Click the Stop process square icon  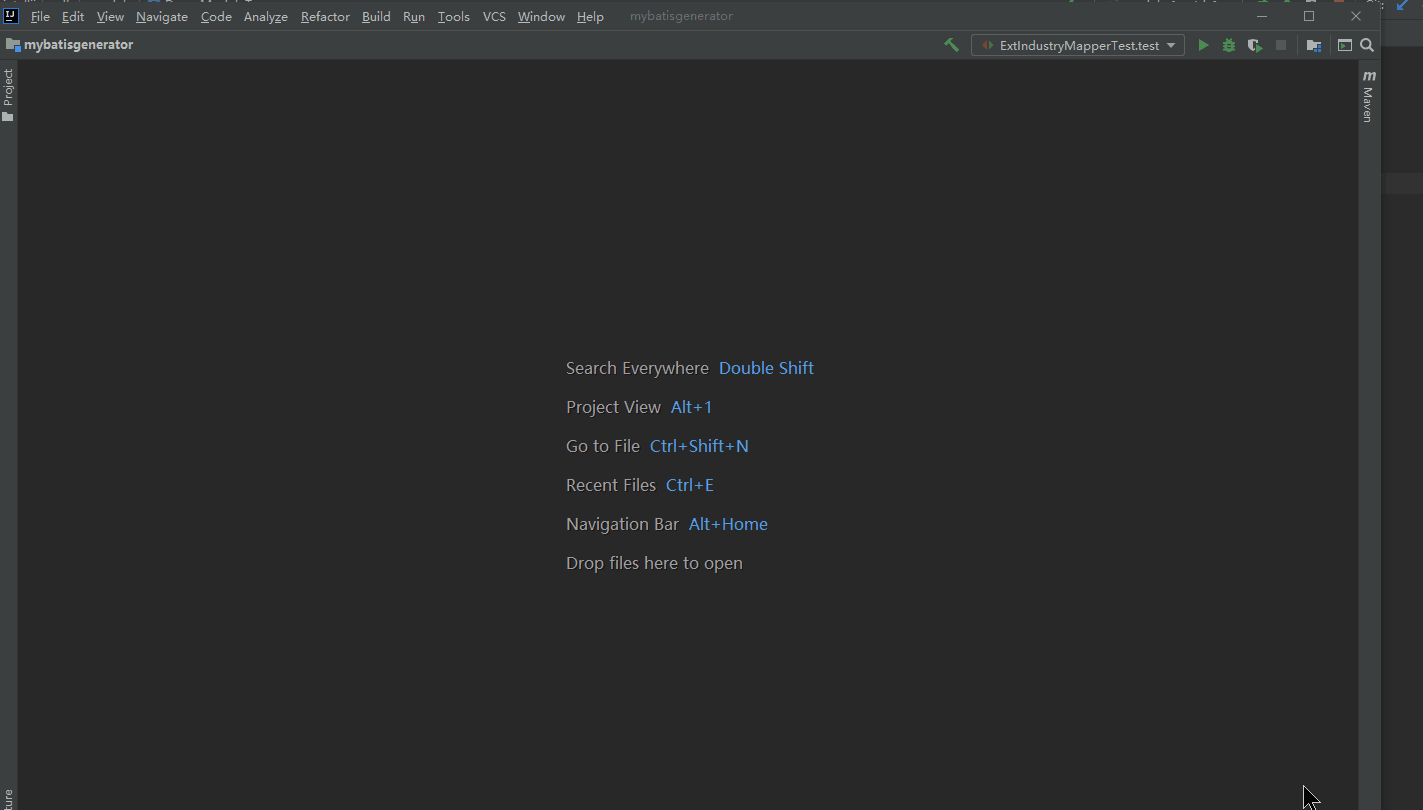pyautogui.click(x=1281, y=45)
